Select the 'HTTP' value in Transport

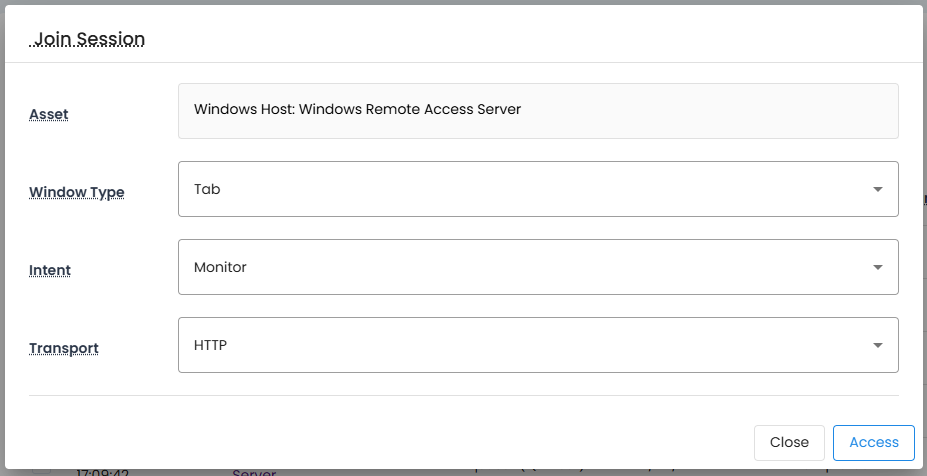point(211,345)
